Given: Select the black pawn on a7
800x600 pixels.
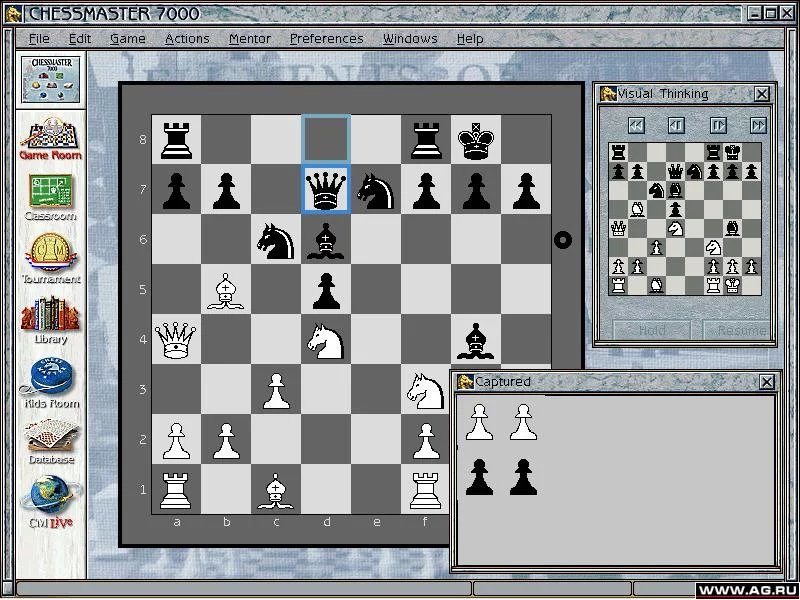Looking at the screenshot, I should tap(176, 189).
